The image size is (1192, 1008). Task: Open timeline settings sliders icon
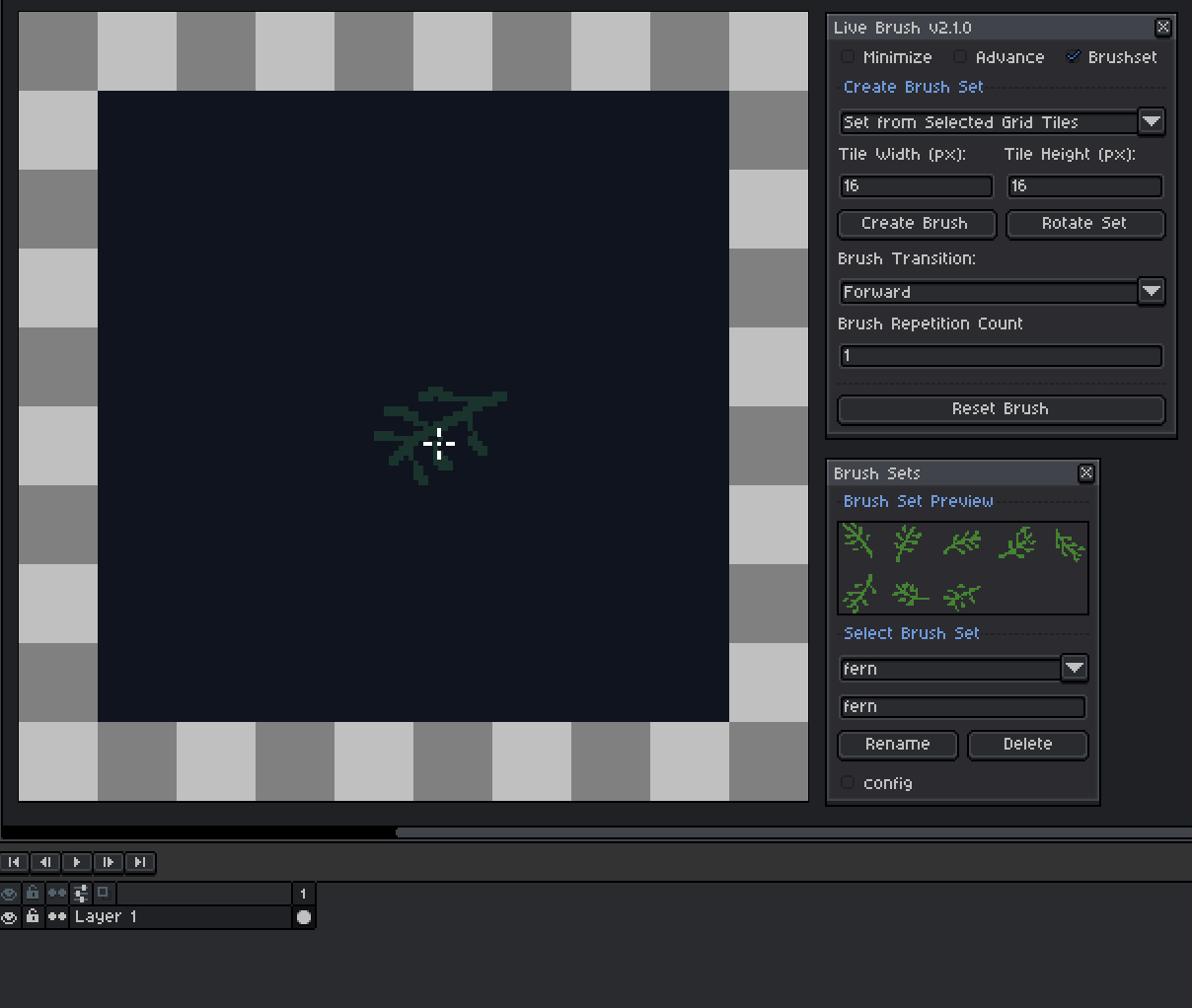pos(81,894)
